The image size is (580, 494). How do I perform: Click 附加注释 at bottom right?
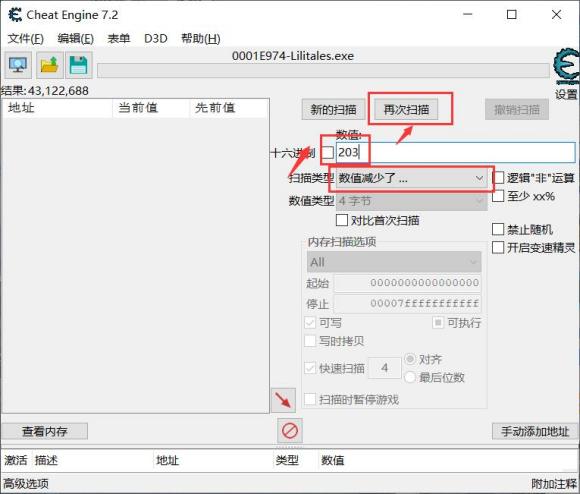point(554,483)
